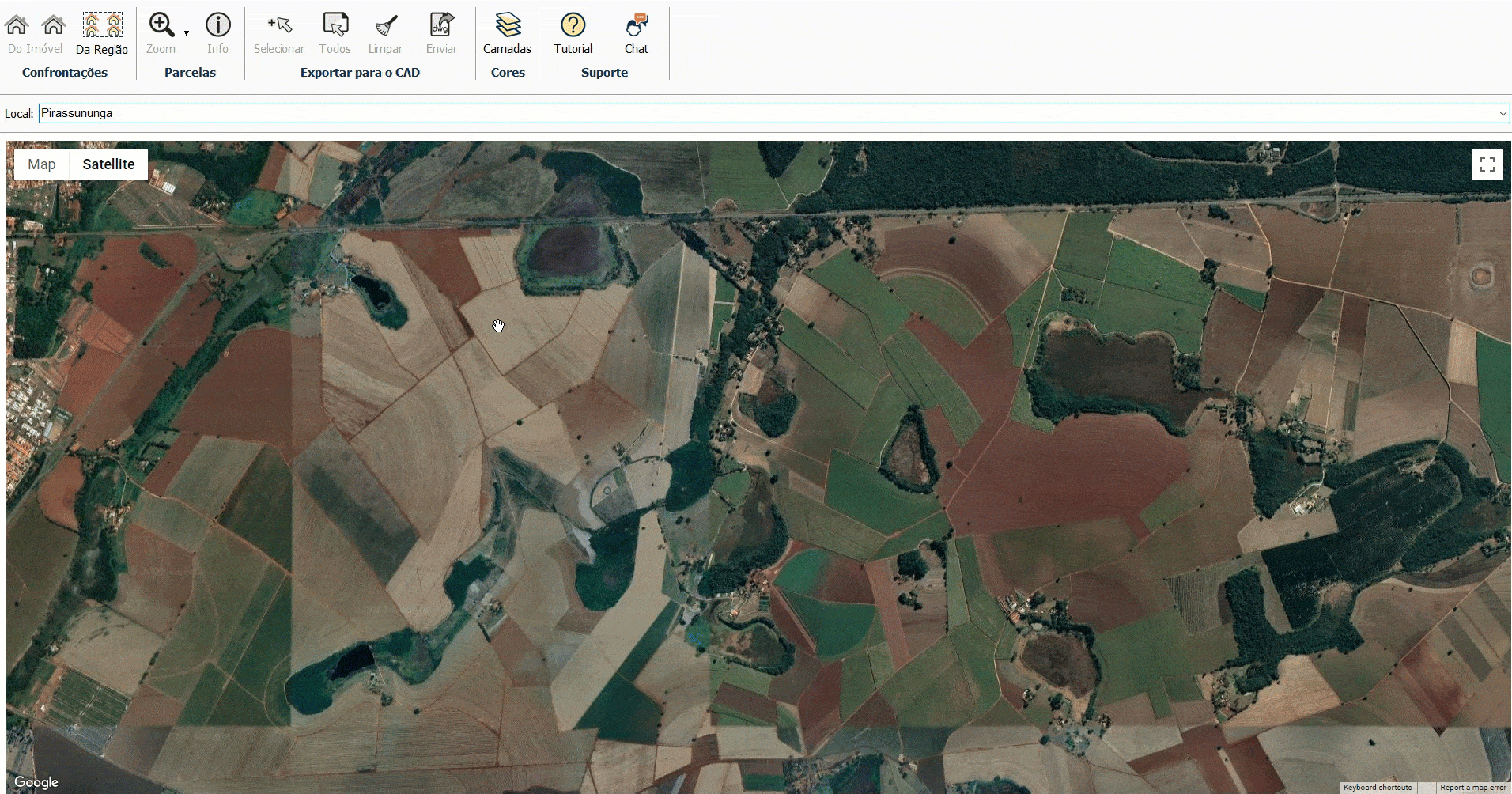Toggle fullscreen map view
This screenshot has width=1512, height=794.
pyautogui.click(x=1487, y=164)
